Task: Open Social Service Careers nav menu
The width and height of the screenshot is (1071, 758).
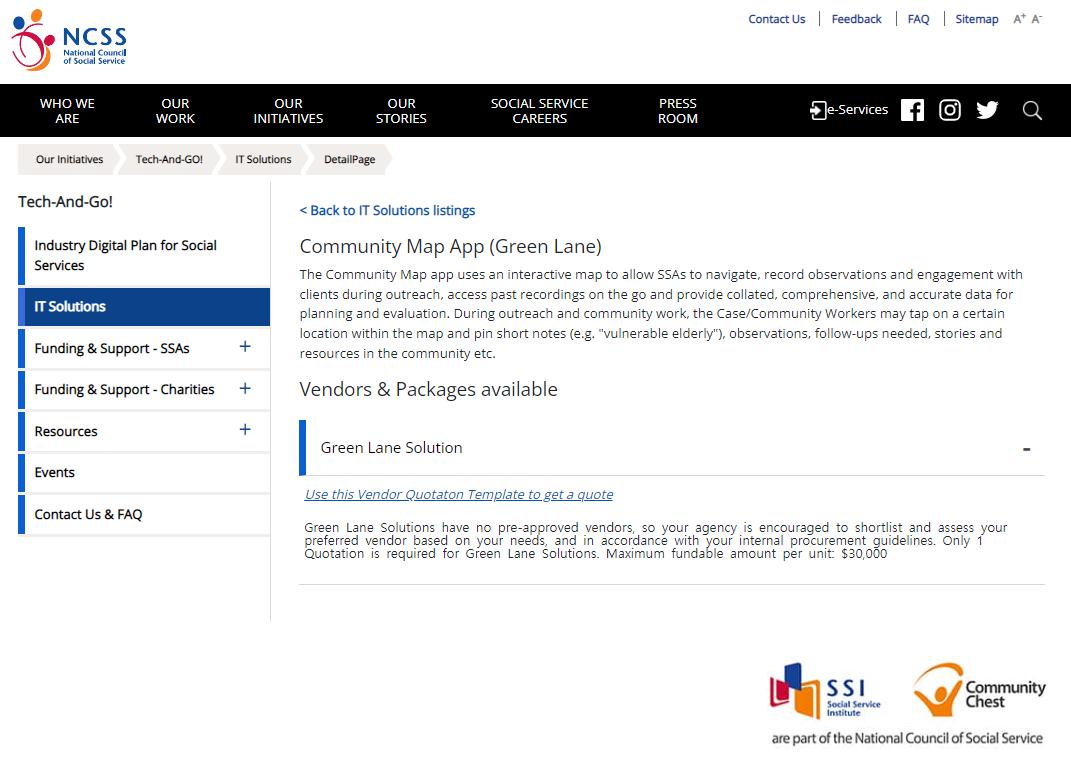Action: [x=539, y=110]
